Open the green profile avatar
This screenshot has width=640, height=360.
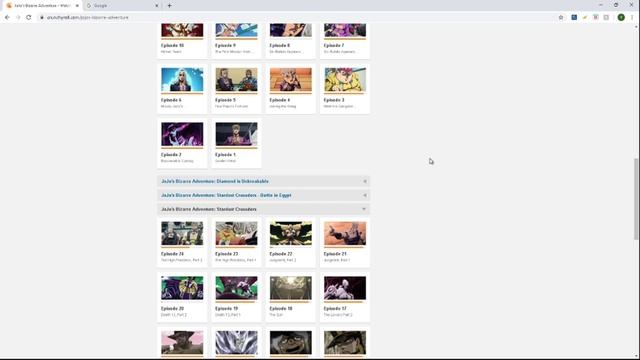click(621, 18)
